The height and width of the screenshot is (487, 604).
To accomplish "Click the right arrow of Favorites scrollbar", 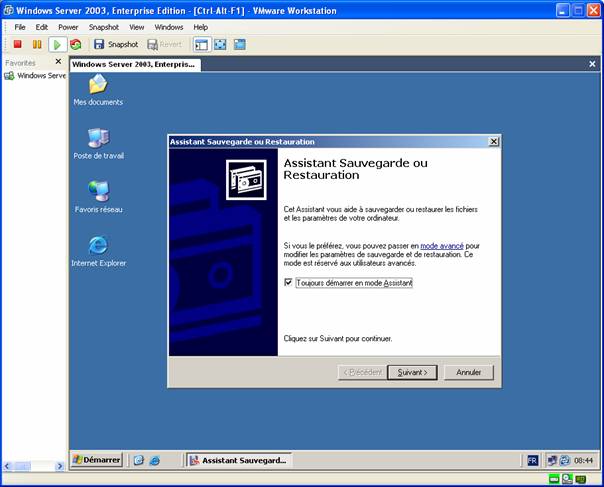I will coord(60,466).
